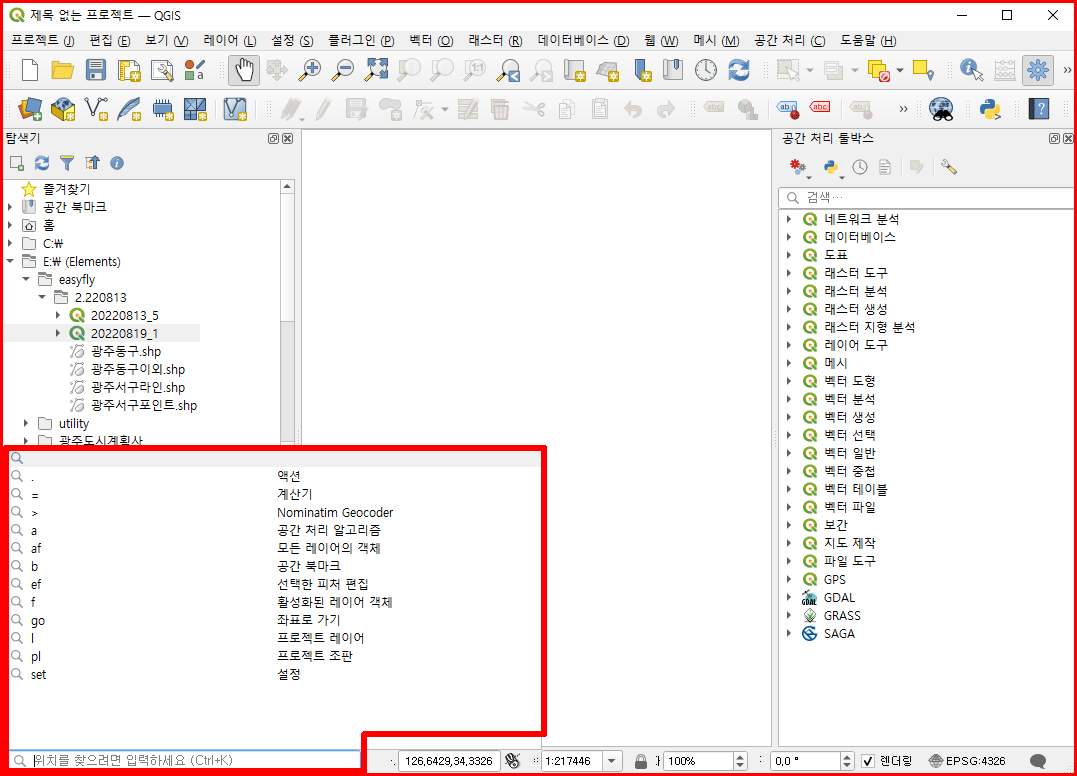The width and height of the screenshot is (1077, 776).
Task: Open the 래스터 menu
Action: click(x=495, y=41)
